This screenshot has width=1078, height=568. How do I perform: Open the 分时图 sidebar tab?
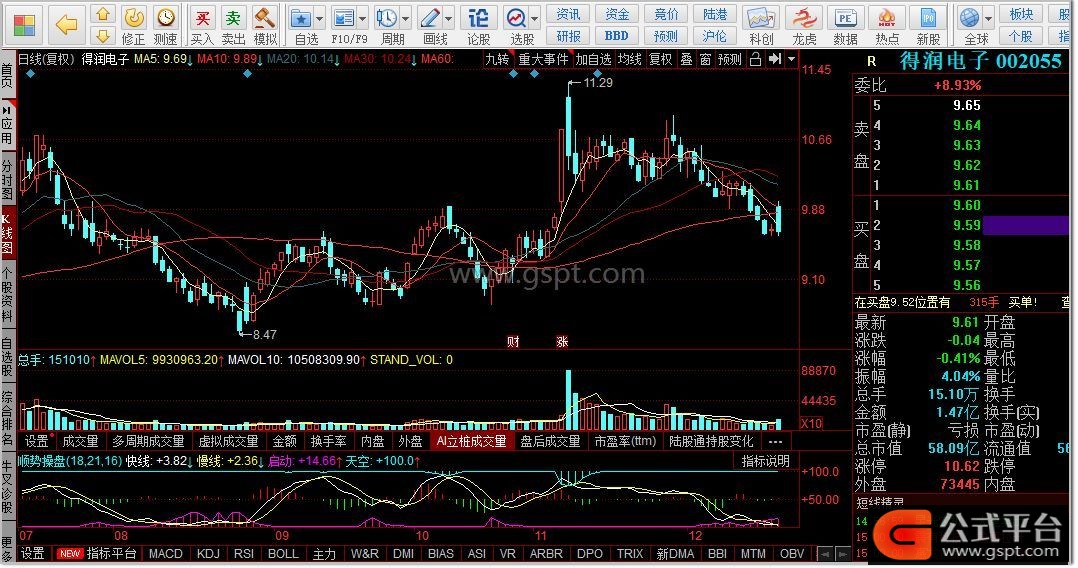click(7, 180)
